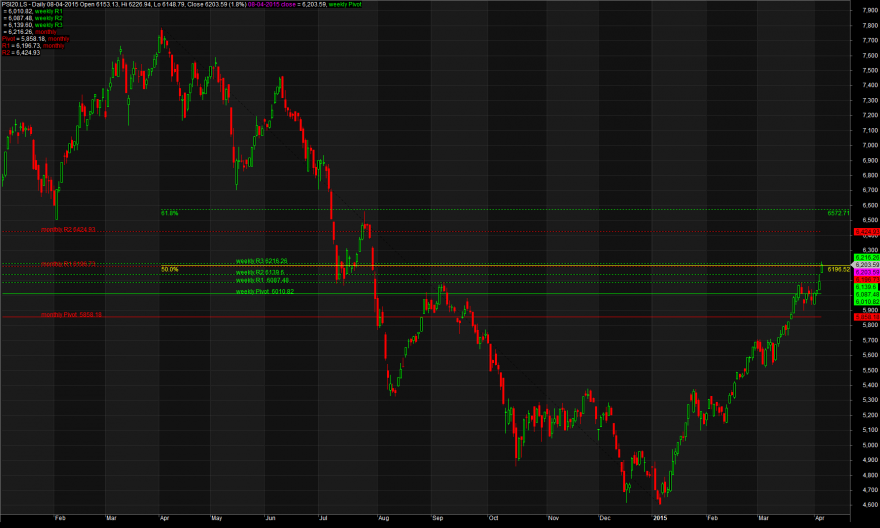Click the Nov marker on time axis
Image resolution: width=880 pixels, height=528 pixels.
tap(553, 518)
